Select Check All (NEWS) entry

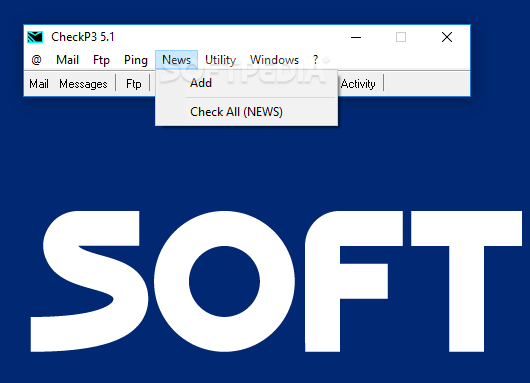coord(246,112)
